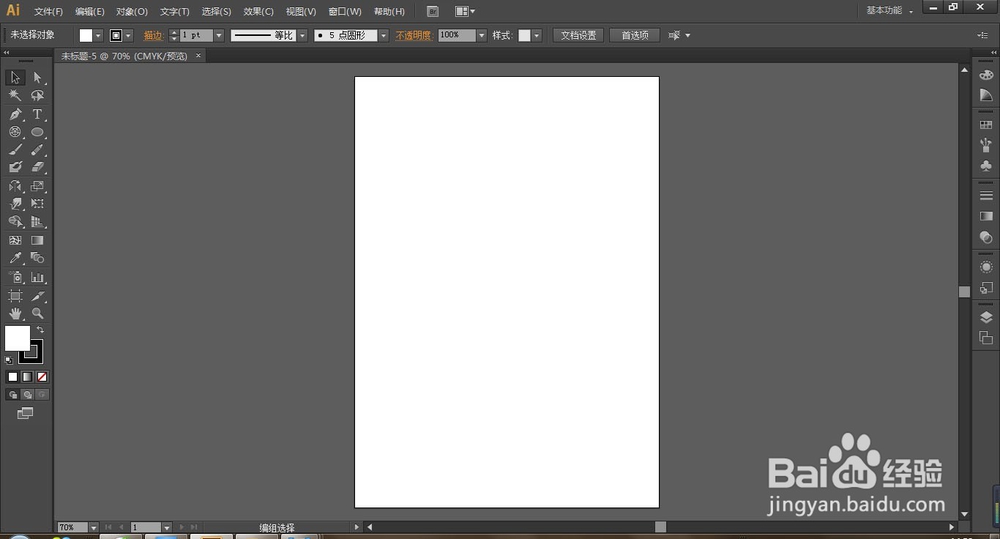Select the Hand tool
The width and height of the screenshot is (1000, 539).
pyautogui.click(x=15, y=313)
